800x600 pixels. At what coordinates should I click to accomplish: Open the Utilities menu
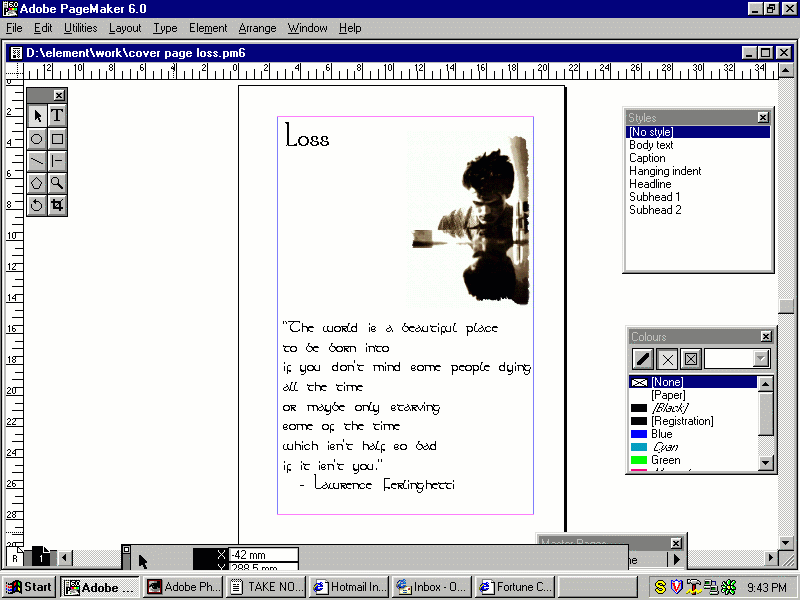81,28
